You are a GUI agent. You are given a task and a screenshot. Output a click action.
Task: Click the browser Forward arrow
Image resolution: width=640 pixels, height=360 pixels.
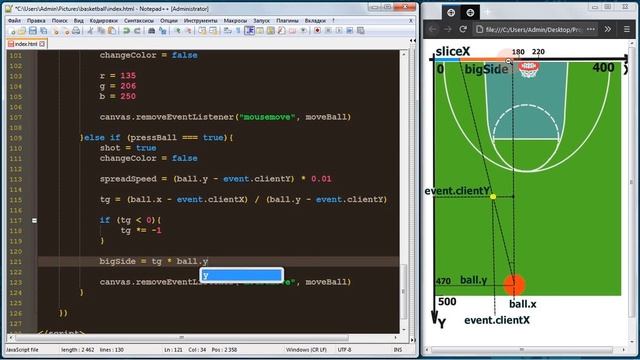coord(448,29)
